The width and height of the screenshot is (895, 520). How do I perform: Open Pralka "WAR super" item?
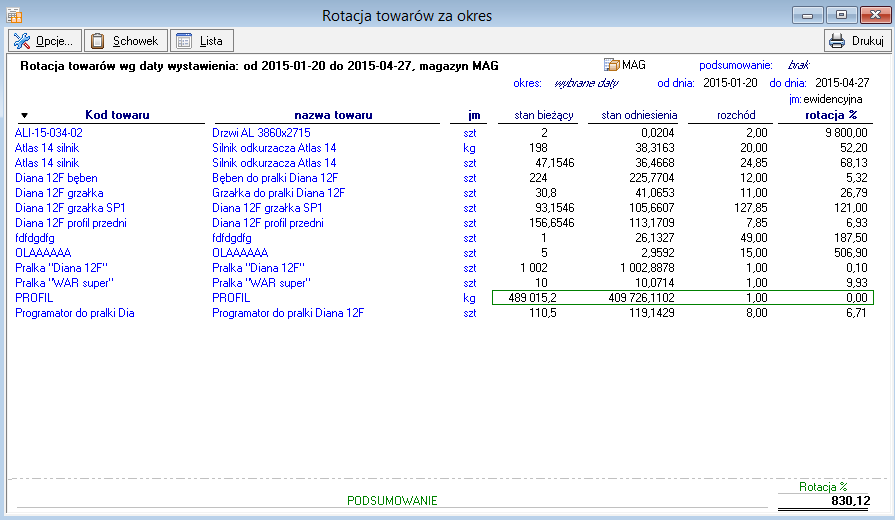(60, 283)
